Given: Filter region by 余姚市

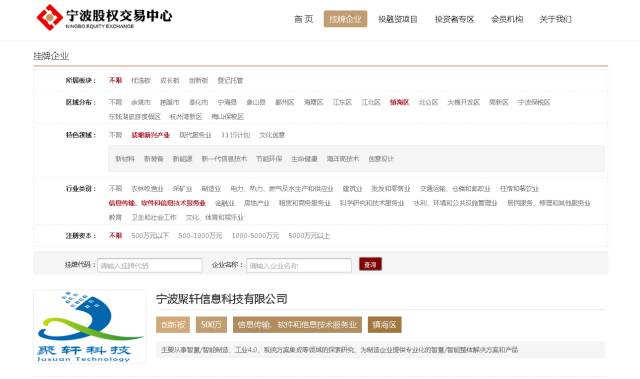Looking at the screenshot, I should (x=141, y=102).
